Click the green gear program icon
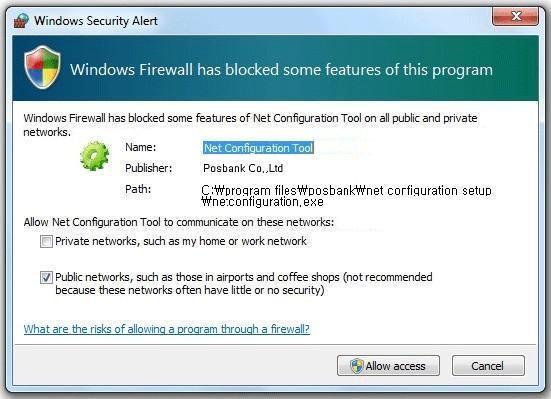This screenshot has width=551, height=399. (x=94, y=156)
